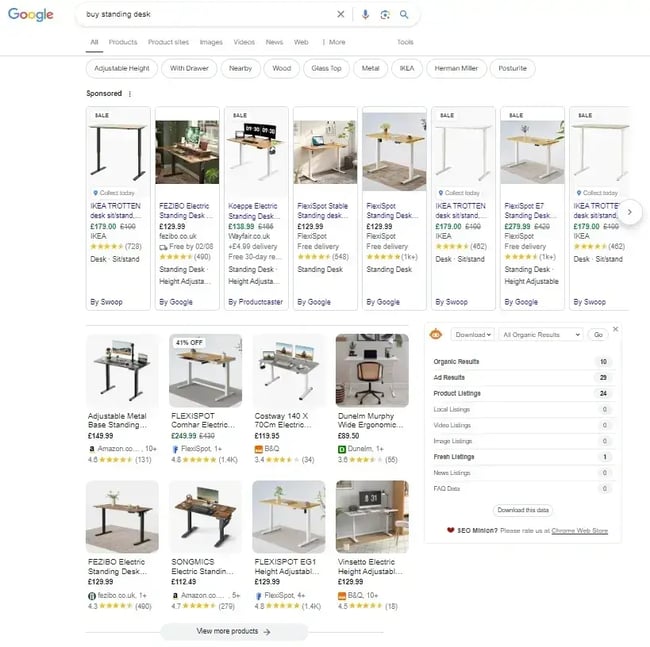Open the Chrome Web Store link
Screen dimensions: 650x647
click(579, 531)
